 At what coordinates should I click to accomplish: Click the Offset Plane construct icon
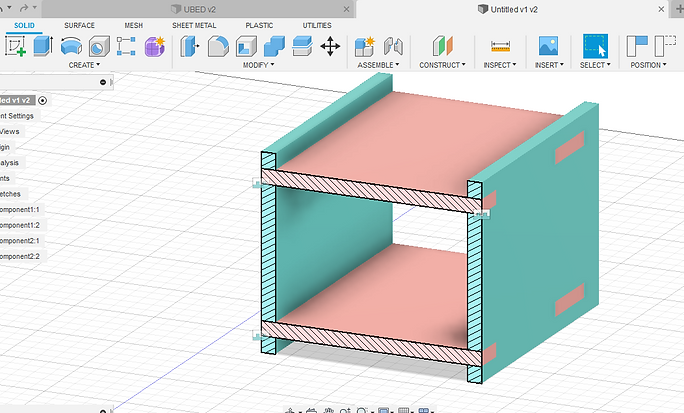tap(443, 46)
